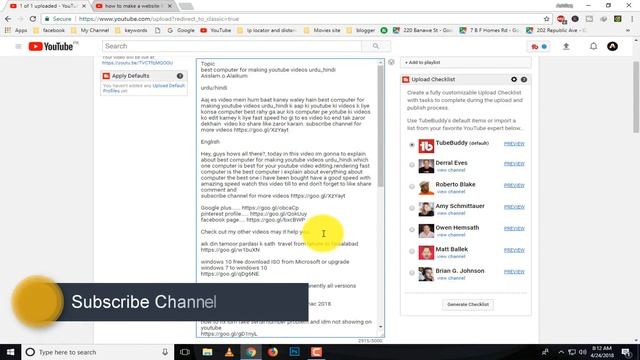Open Upload Checklist settings gear
Viewport: 640px width, 360px height.
[514, 79]
